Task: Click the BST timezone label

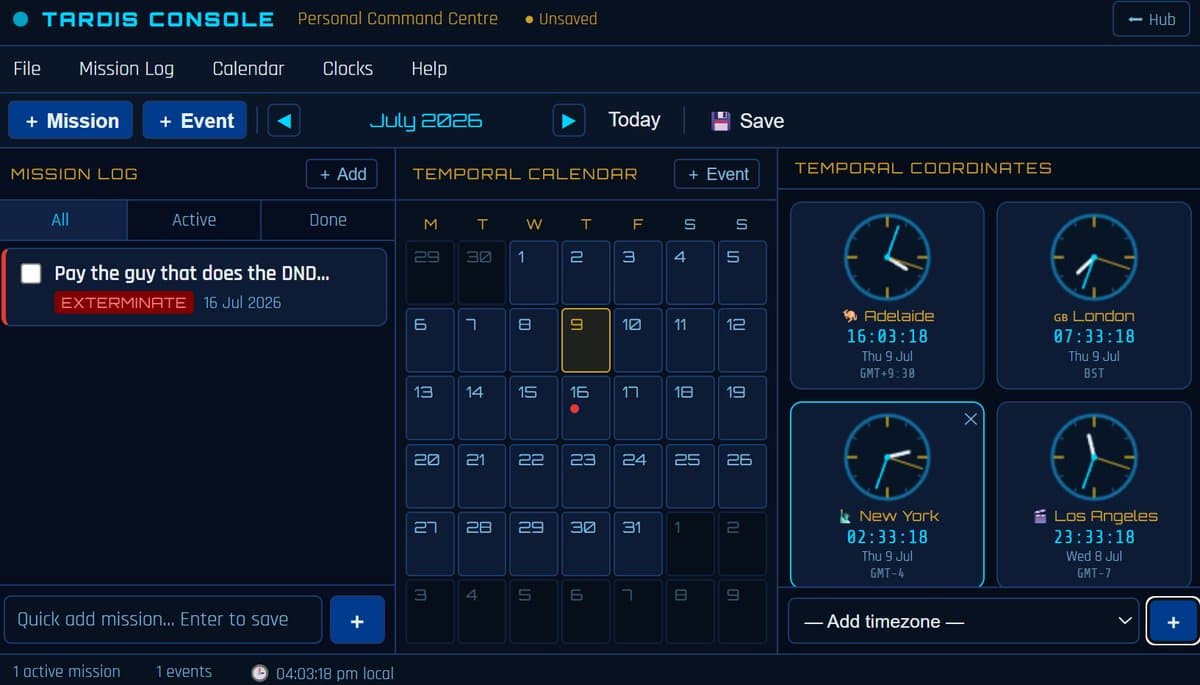Action: (x=1094, y=374)
